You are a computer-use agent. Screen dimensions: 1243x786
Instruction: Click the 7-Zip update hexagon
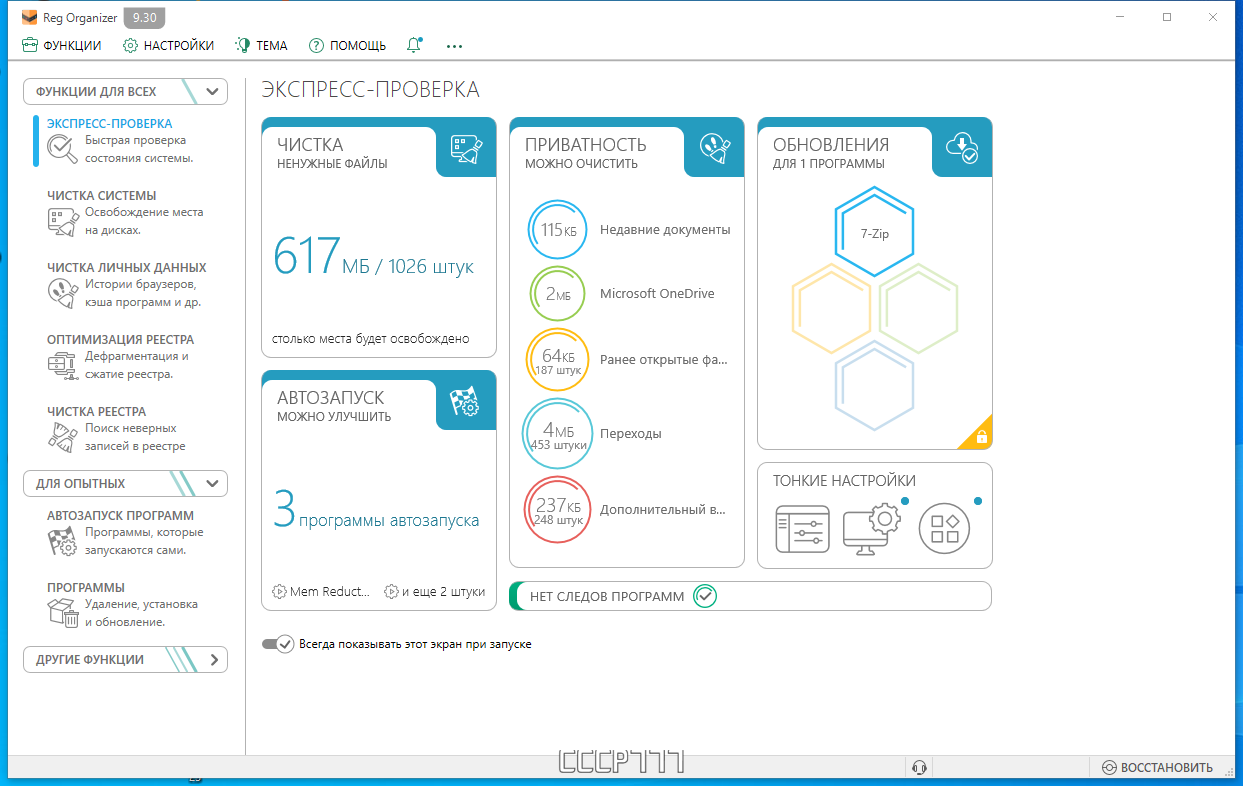pyautogui.click(x=874, y=232)
